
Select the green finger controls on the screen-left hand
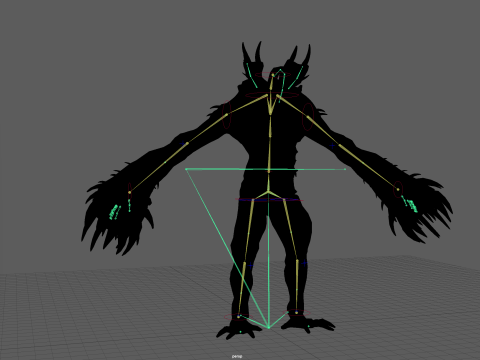(x=114, y=212)
